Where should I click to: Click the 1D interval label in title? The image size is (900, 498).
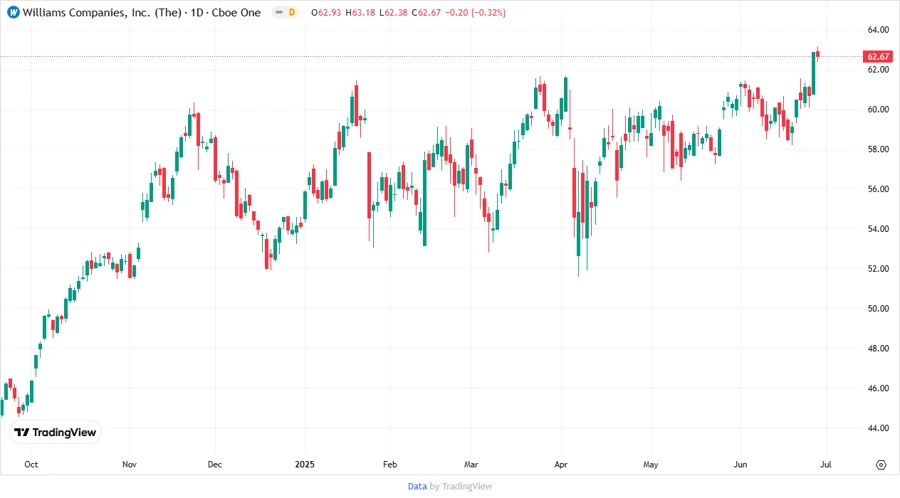(x=197, y=13)
